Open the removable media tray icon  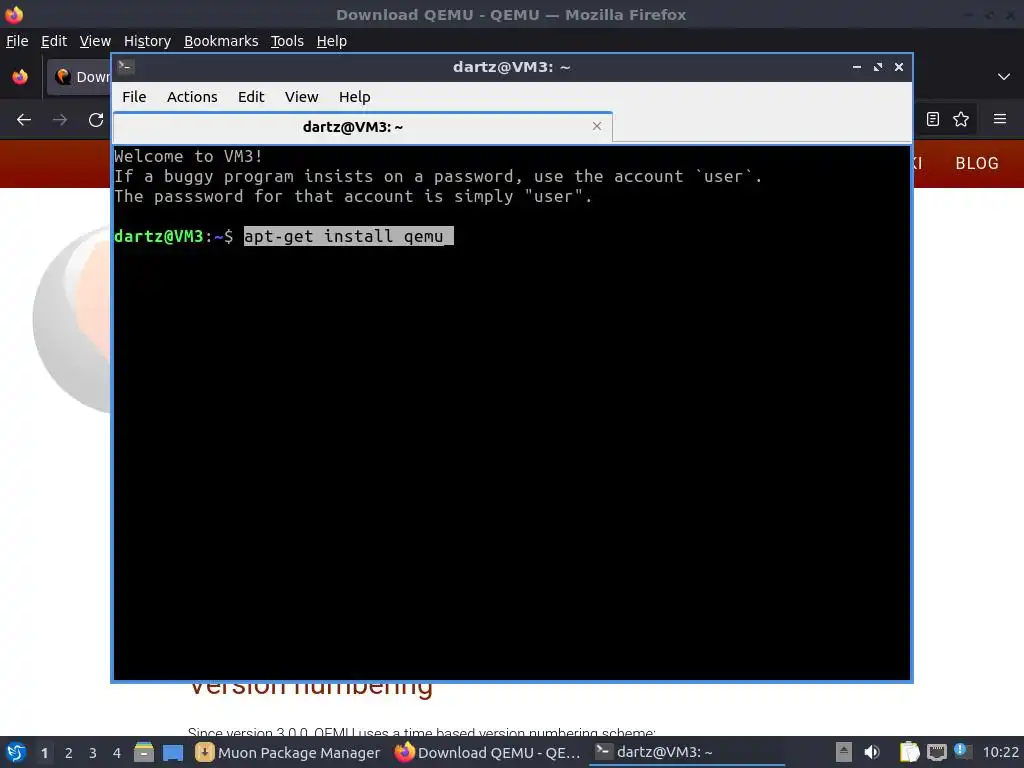pos(843,752)
